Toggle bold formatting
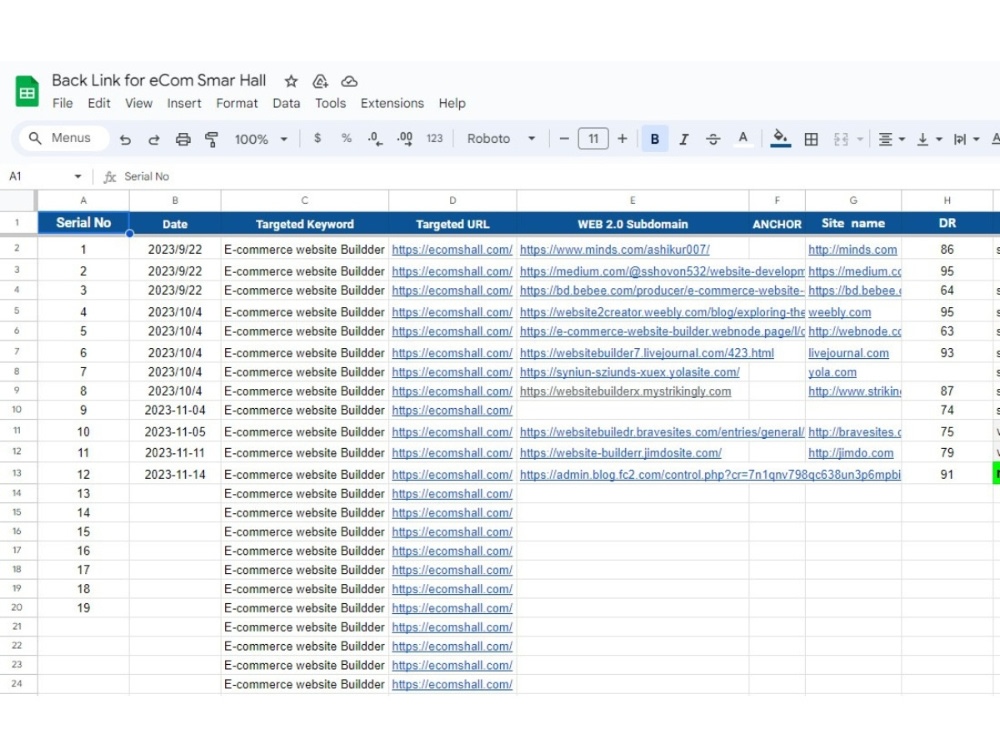Viewport: 1000px width, 750px height. pos(654,139)
